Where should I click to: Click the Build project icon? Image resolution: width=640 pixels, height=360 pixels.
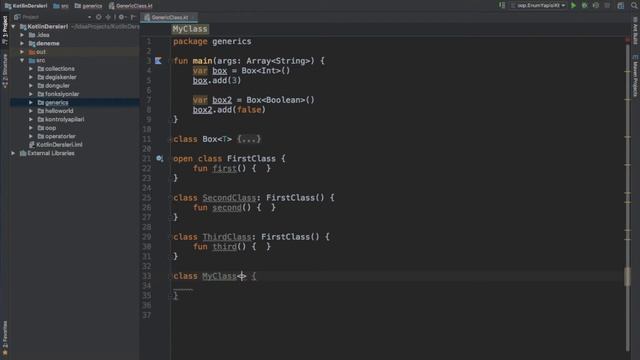click(x=502, y=5)
